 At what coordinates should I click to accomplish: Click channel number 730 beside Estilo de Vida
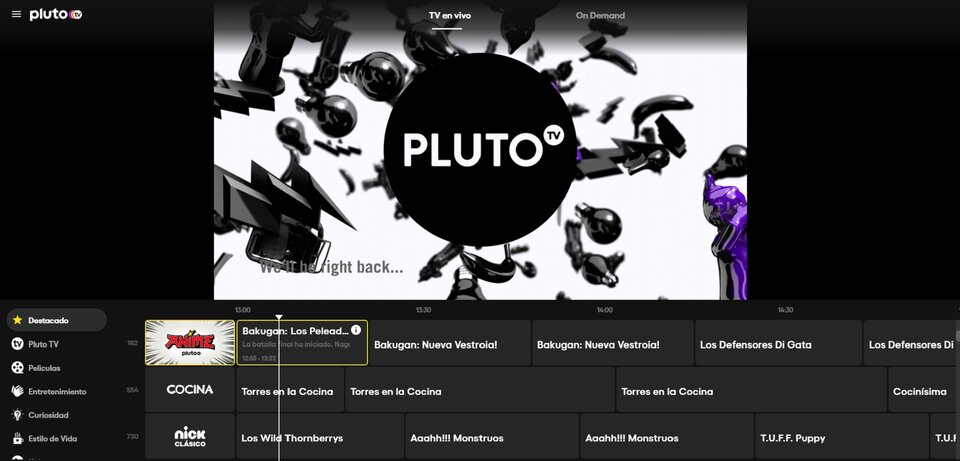(132, 437)
